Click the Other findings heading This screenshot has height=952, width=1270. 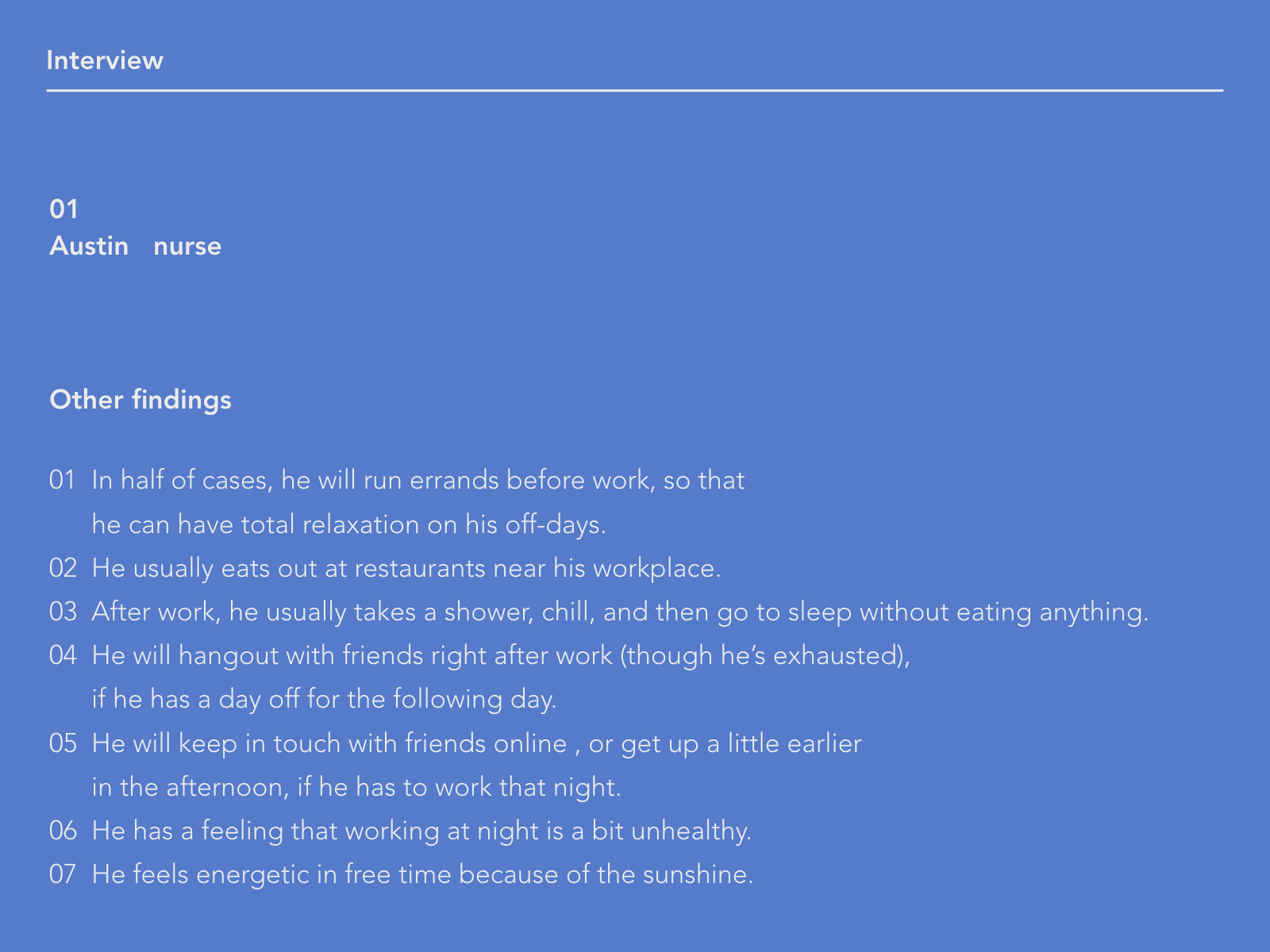(140, 400)
